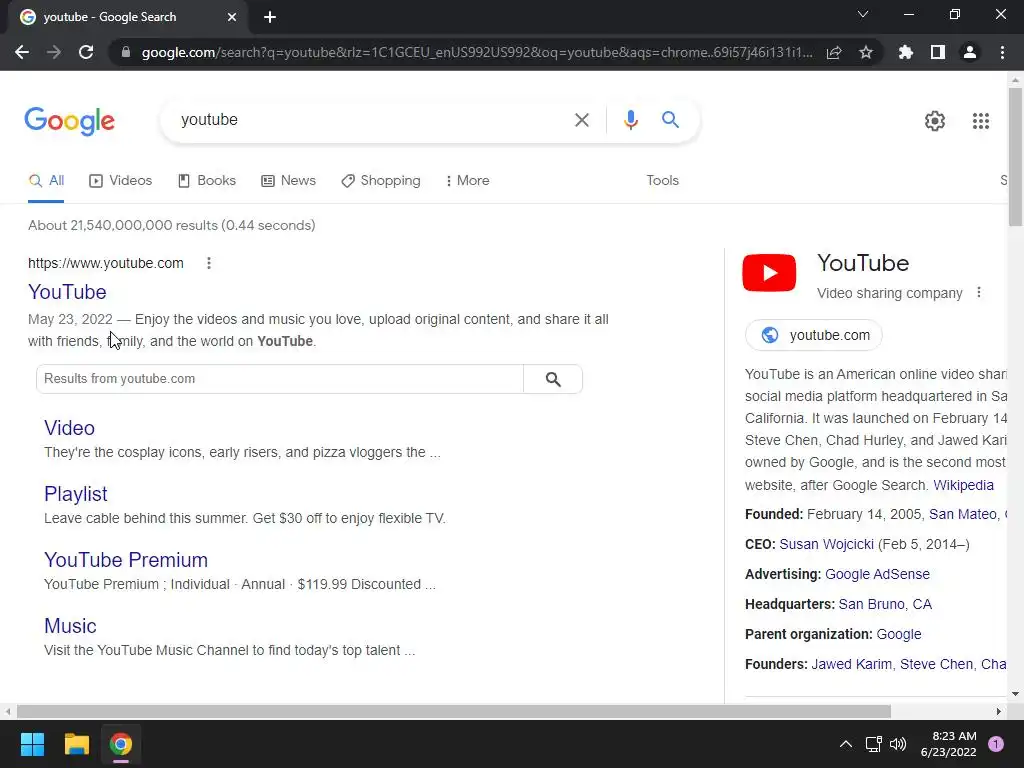
Task: Open the San Bruno, CA link
Action: coord(885,605)
